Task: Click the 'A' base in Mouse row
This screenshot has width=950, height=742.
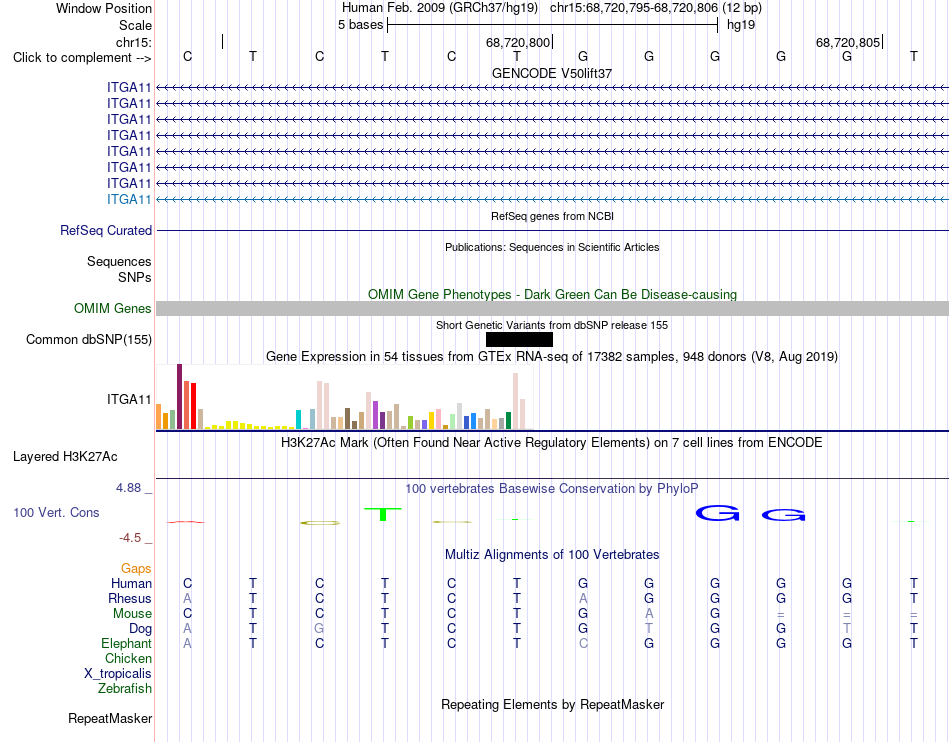Action: 649,614
